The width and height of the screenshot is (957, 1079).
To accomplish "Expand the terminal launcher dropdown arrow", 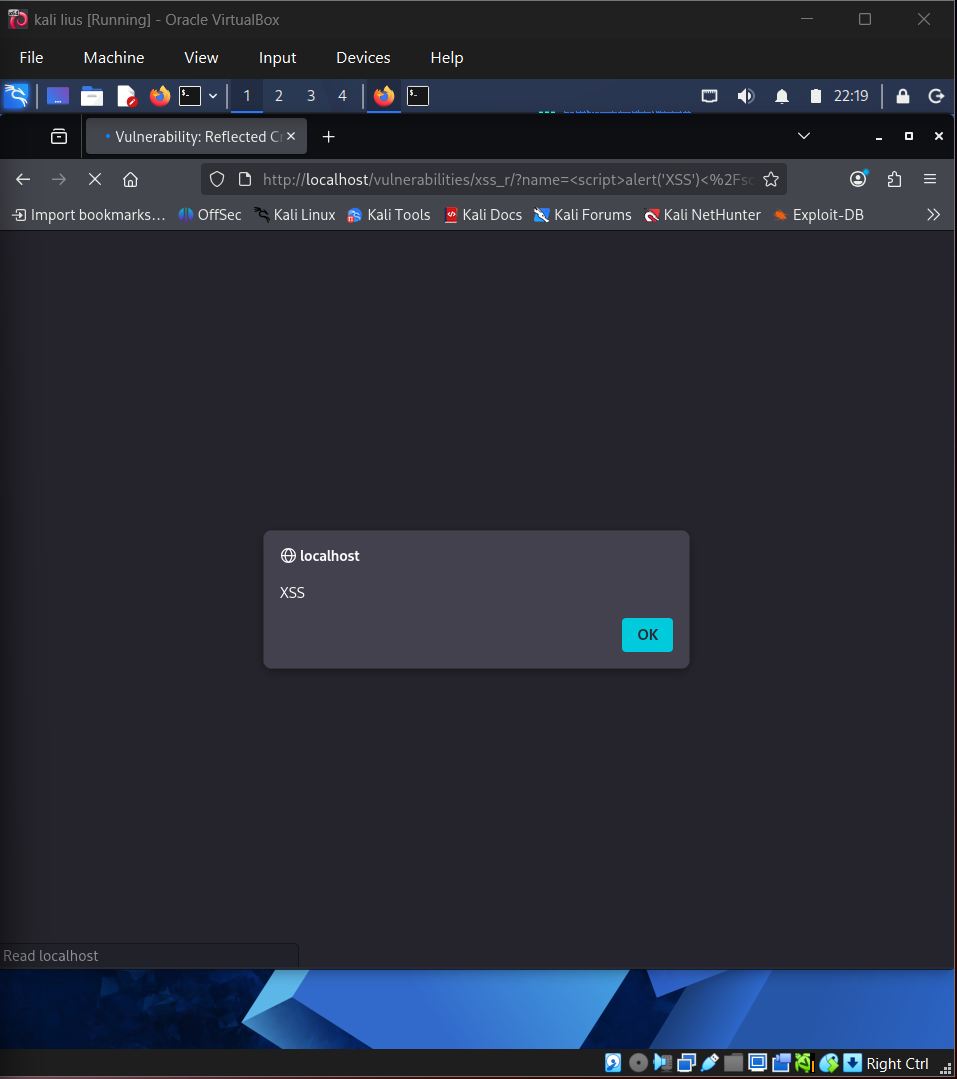I will coord(213,96).
